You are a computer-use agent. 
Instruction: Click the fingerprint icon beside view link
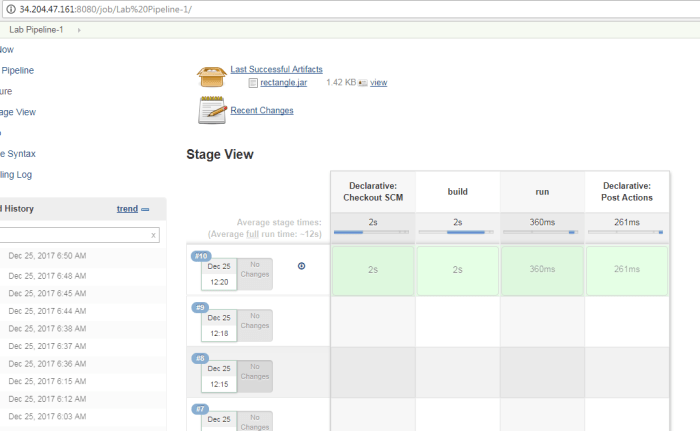[x=363, y=83]
